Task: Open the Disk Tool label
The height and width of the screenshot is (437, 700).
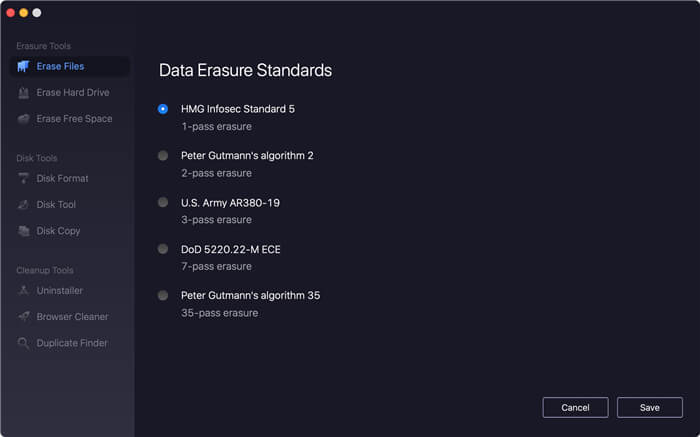Action: pyautogui.click(x=56, y=205)
